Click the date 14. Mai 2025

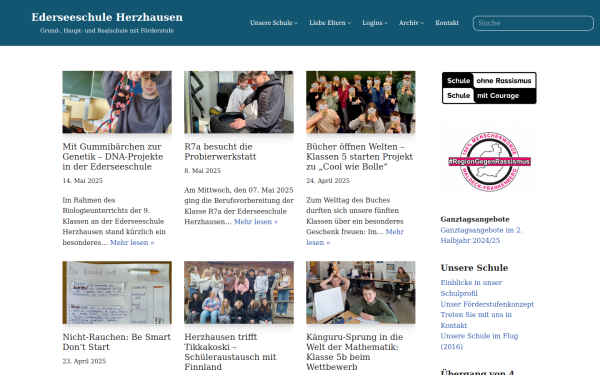[x=83, y=181]
